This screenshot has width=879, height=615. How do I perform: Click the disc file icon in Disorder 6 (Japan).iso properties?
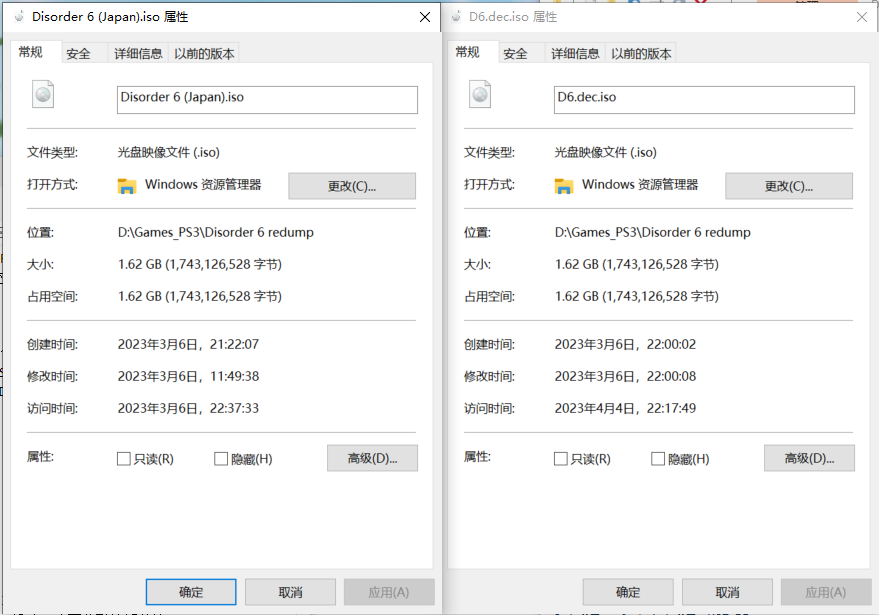(43, 94)
